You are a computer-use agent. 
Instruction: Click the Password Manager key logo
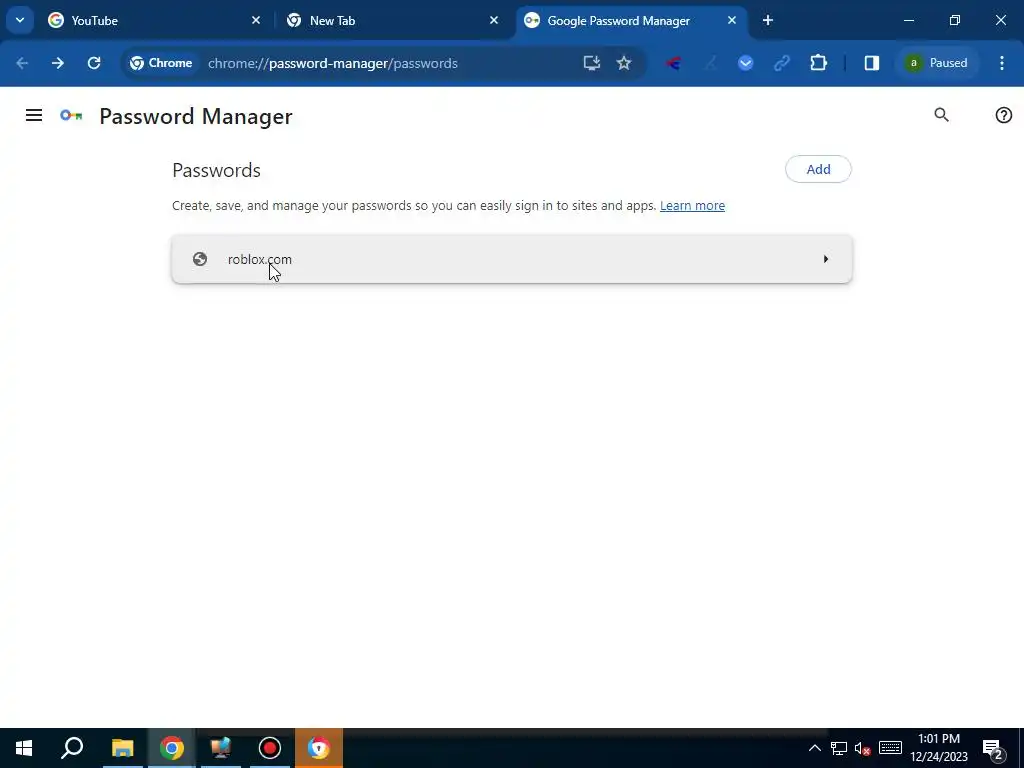point(71,116)
